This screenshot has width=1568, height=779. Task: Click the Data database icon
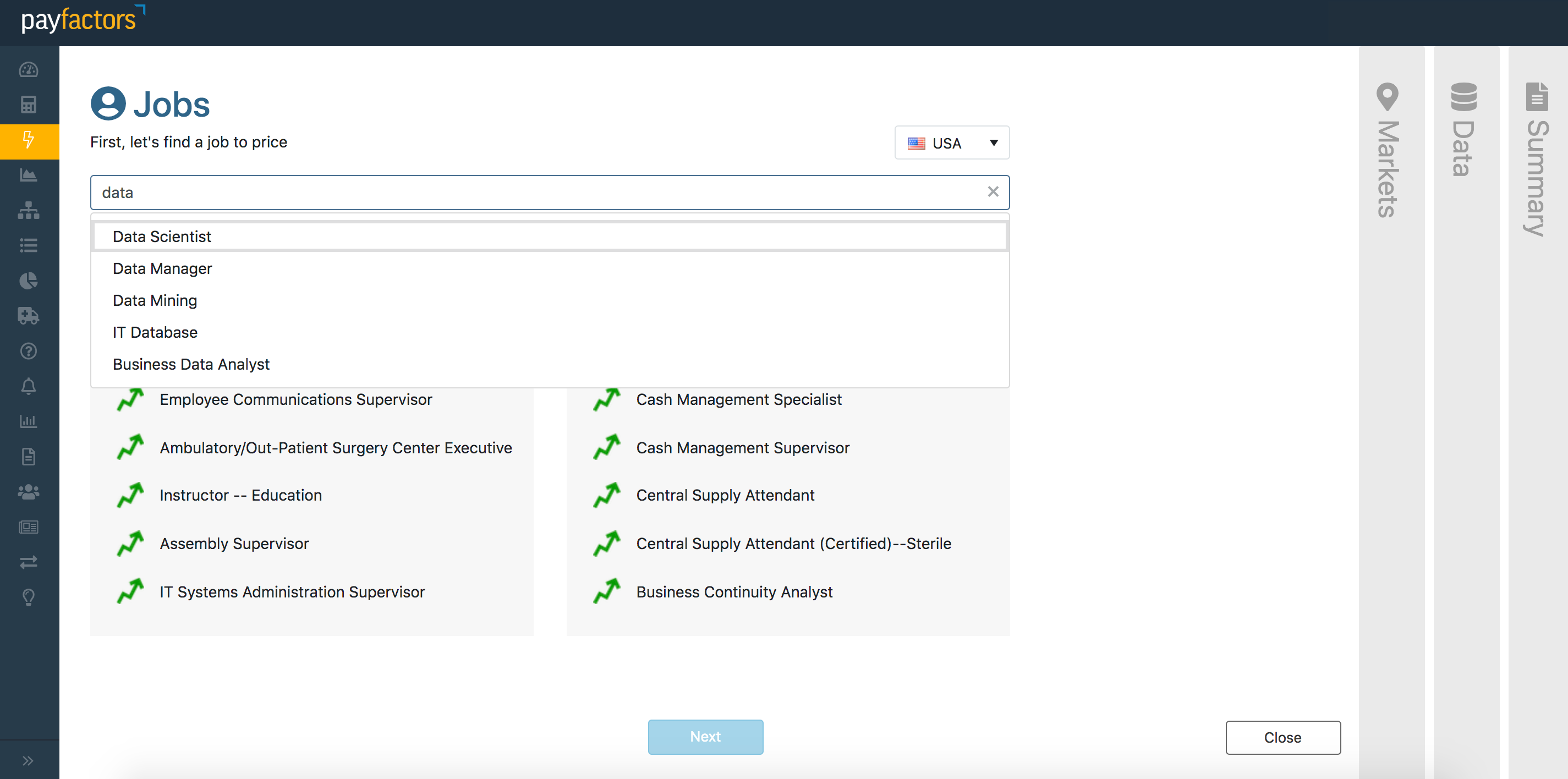(x=1463, y=97)
